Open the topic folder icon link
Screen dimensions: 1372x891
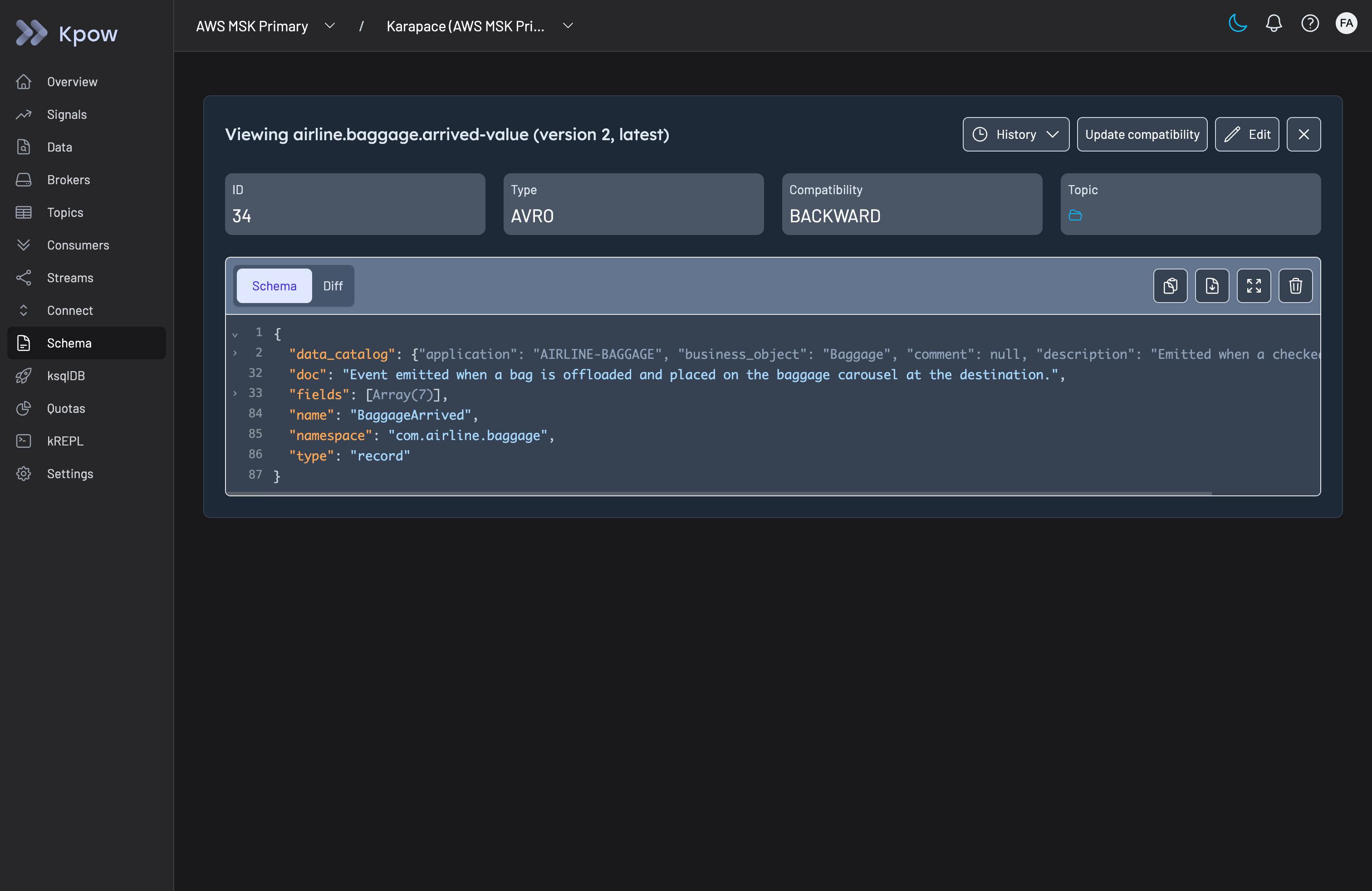[1075, 215]
